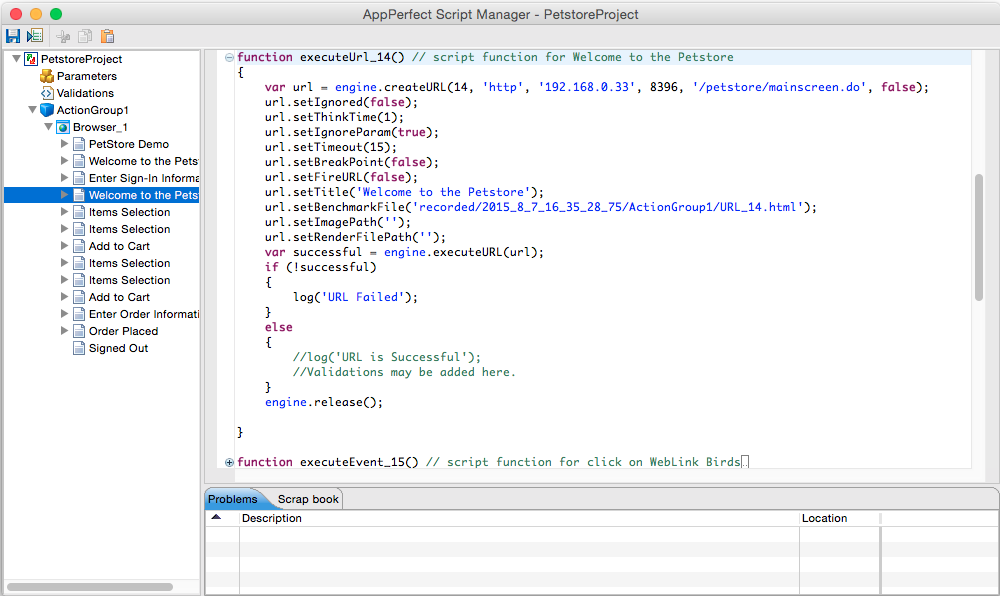Click the page icon beside Order Placed

(79, 331)
